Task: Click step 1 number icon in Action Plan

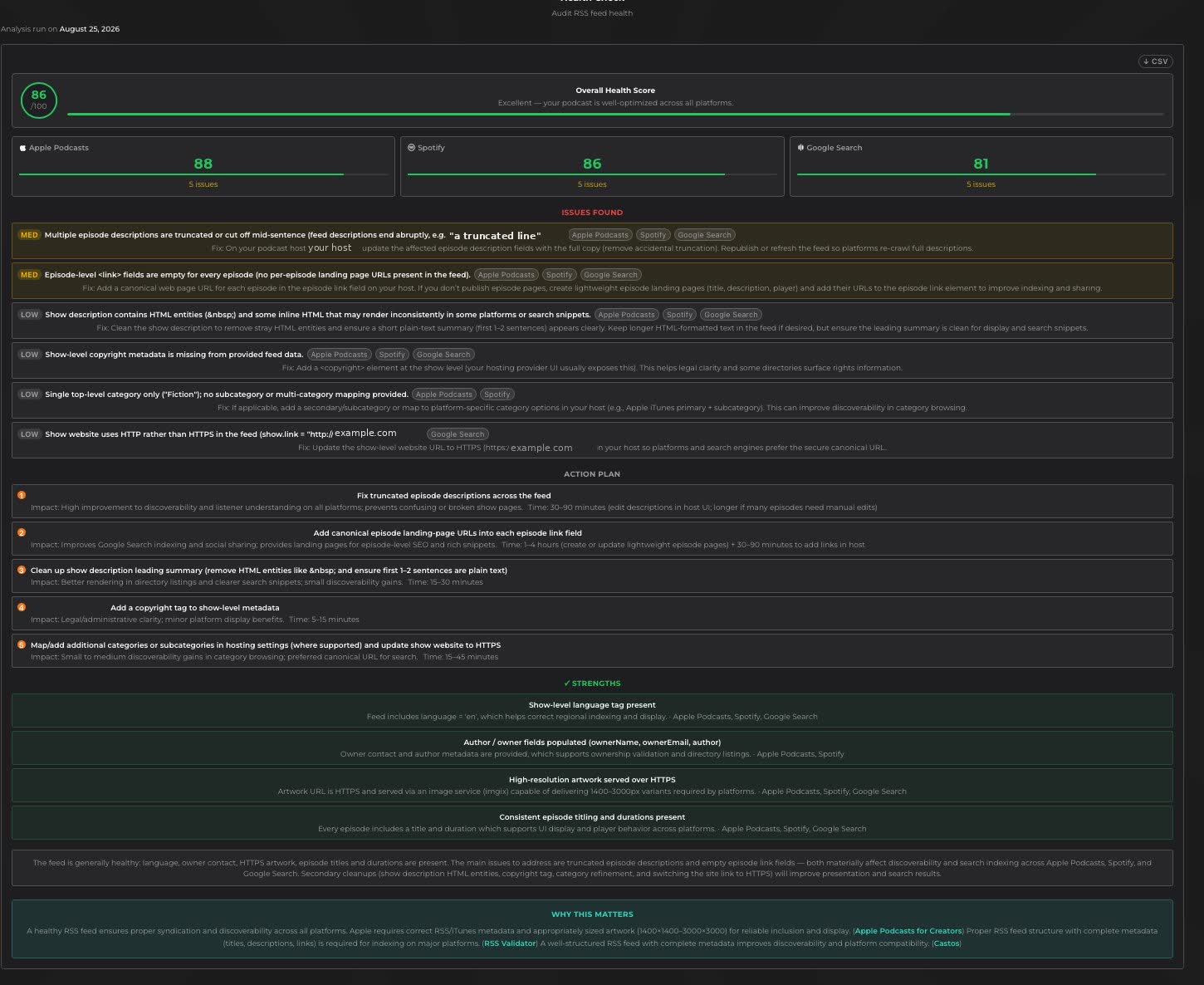Action: pyautogui.click(x=22, y=495)
